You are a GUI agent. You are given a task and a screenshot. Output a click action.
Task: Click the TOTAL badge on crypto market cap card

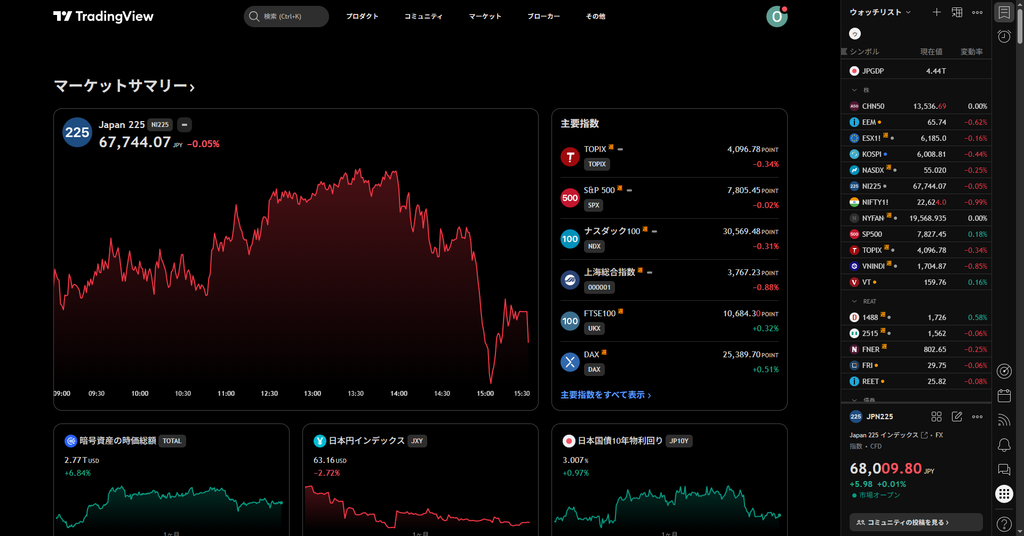172,441
